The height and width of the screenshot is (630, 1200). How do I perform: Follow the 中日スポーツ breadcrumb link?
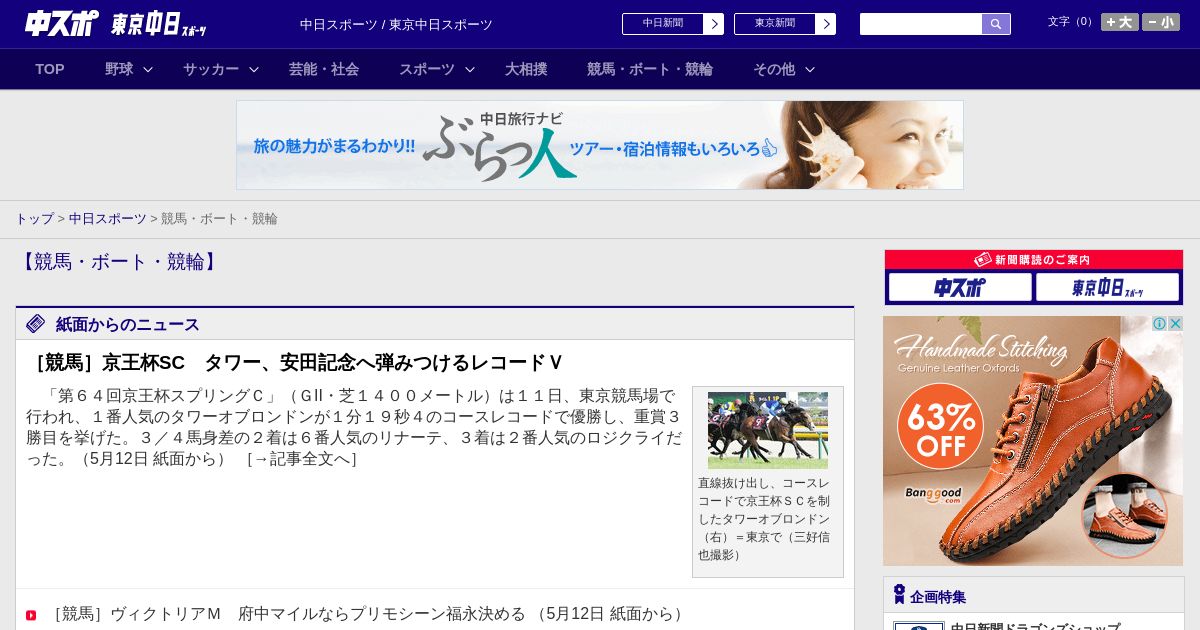(107, 218)
